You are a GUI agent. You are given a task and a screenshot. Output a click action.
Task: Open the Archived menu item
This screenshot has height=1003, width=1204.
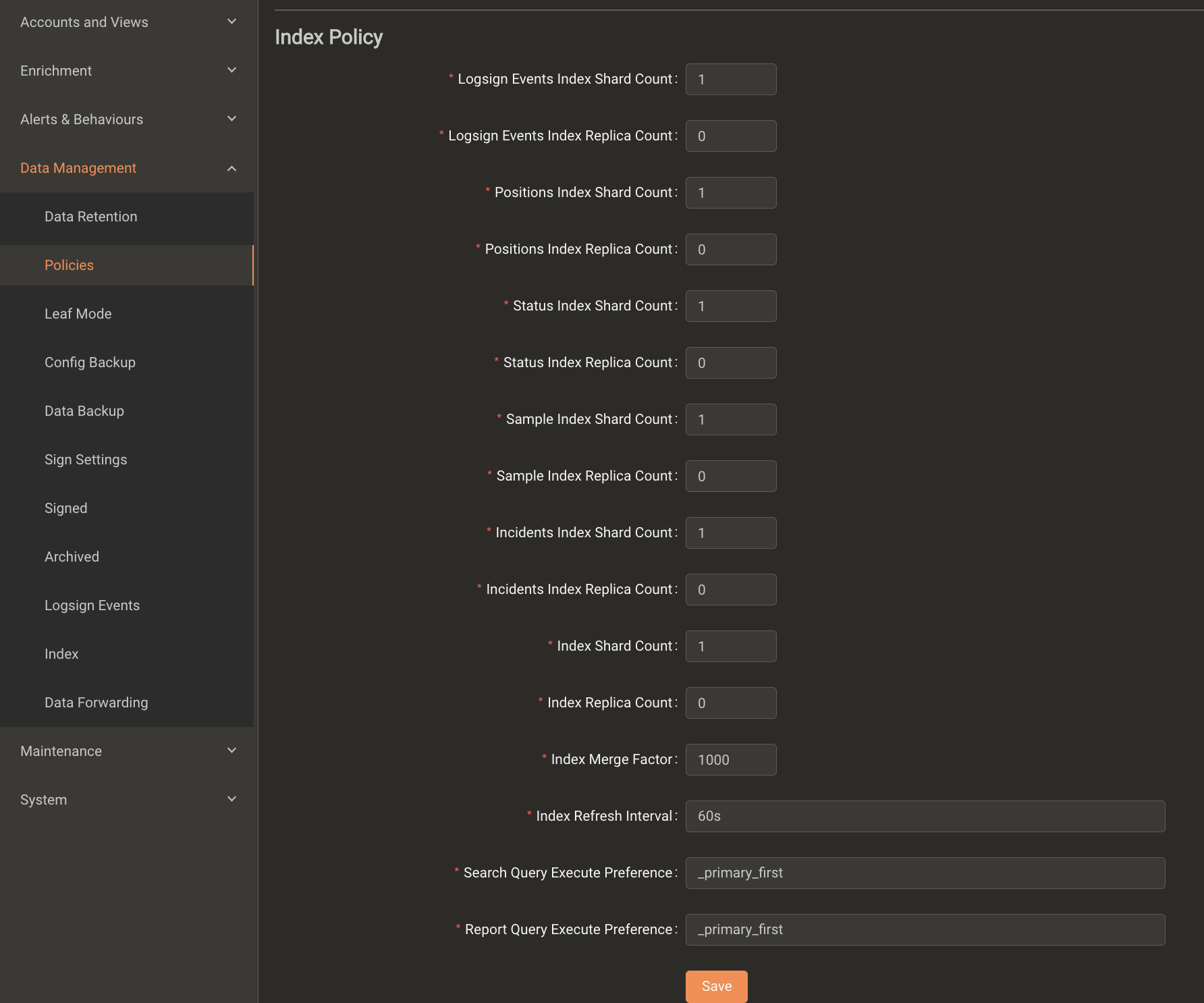pyautogui.click(x=127, y=557)
